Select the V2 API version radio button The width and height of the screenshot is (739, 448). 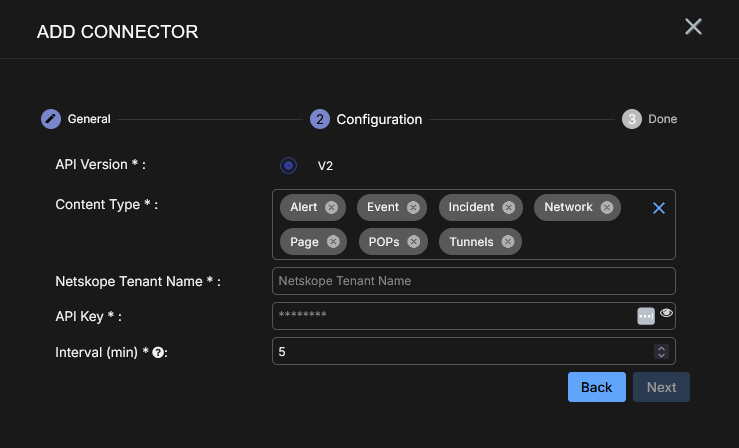289,166
